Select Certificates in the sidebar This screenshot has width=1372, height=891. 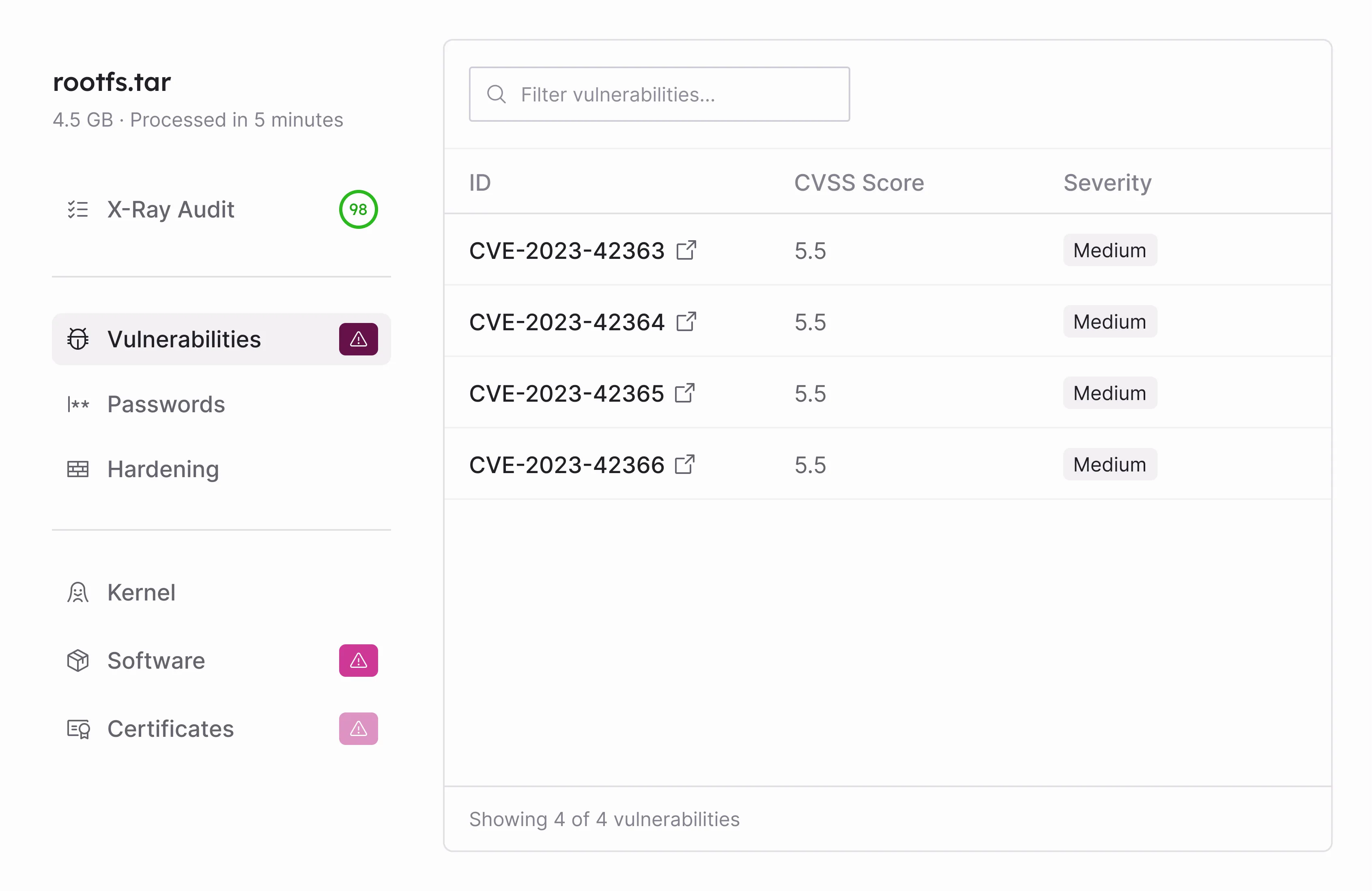click(171, 729)
